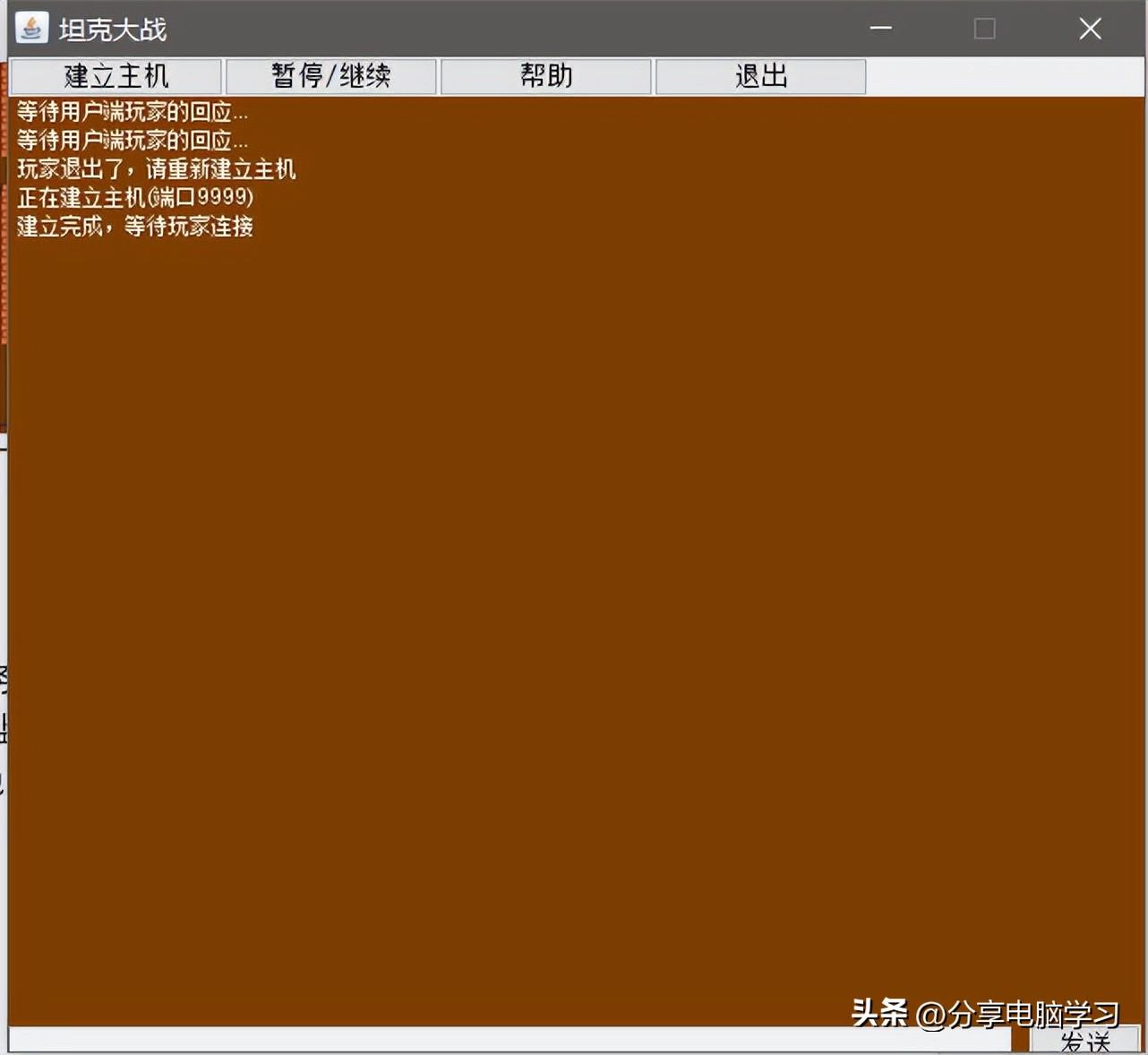
Task: Select the text 正在建立主机(端口9999)
Action: tap(135, 198)
